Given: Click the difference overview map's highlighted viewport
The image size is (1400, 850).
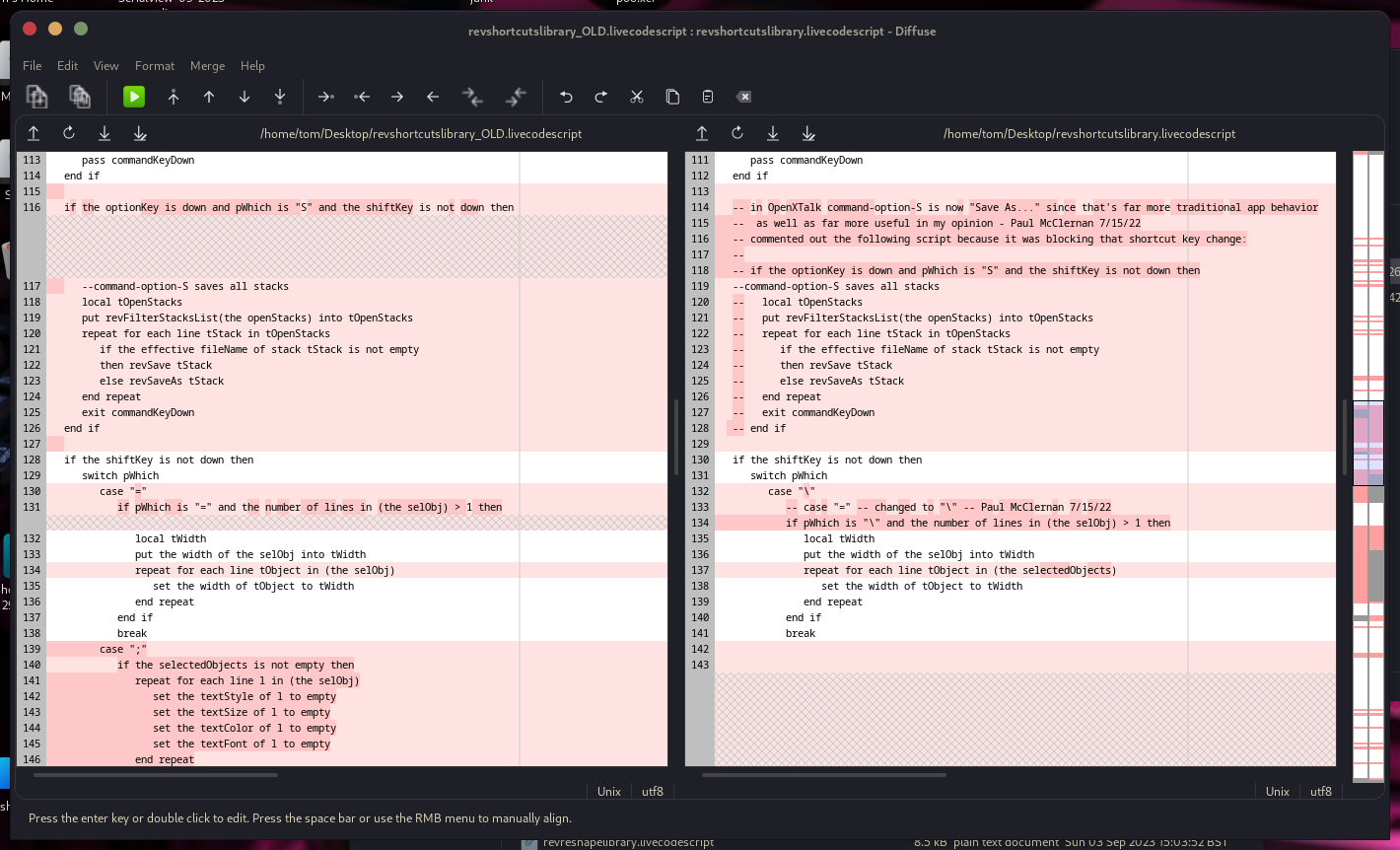Looking at the screenshot, I should (x=1368, y=443).
